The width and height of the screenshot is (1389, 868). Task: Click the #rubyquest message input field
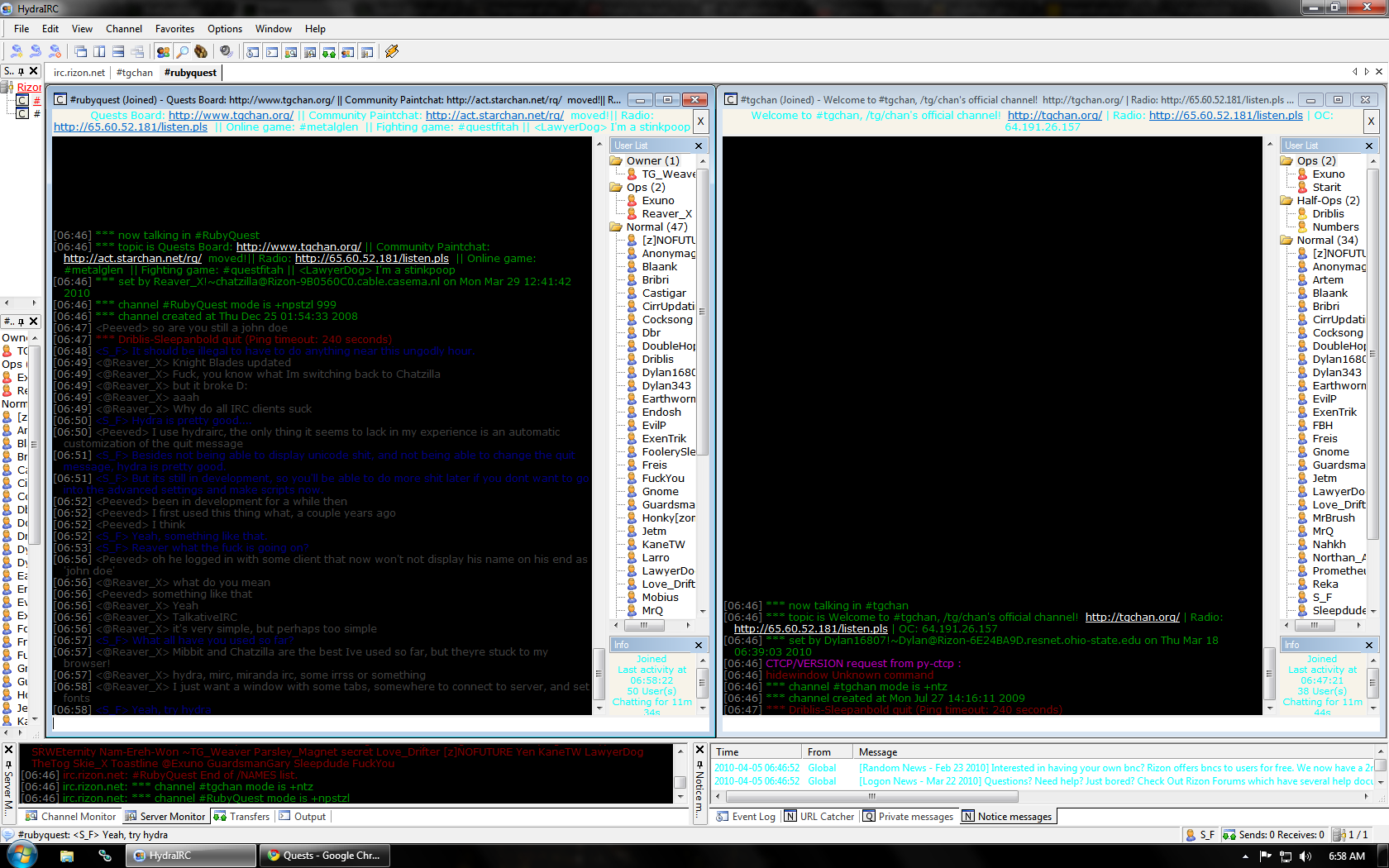pyautogui.click(x=380, y=723)
